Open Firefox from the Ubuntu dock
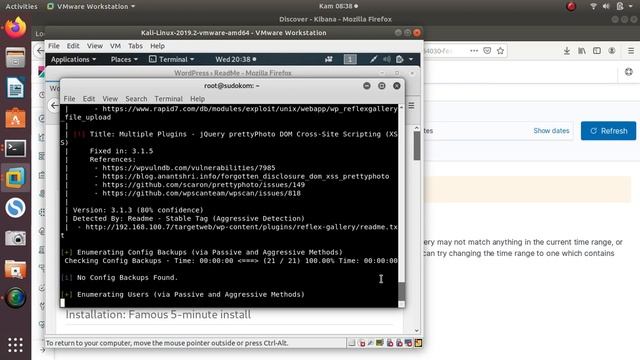 click(x=15, y=28)
